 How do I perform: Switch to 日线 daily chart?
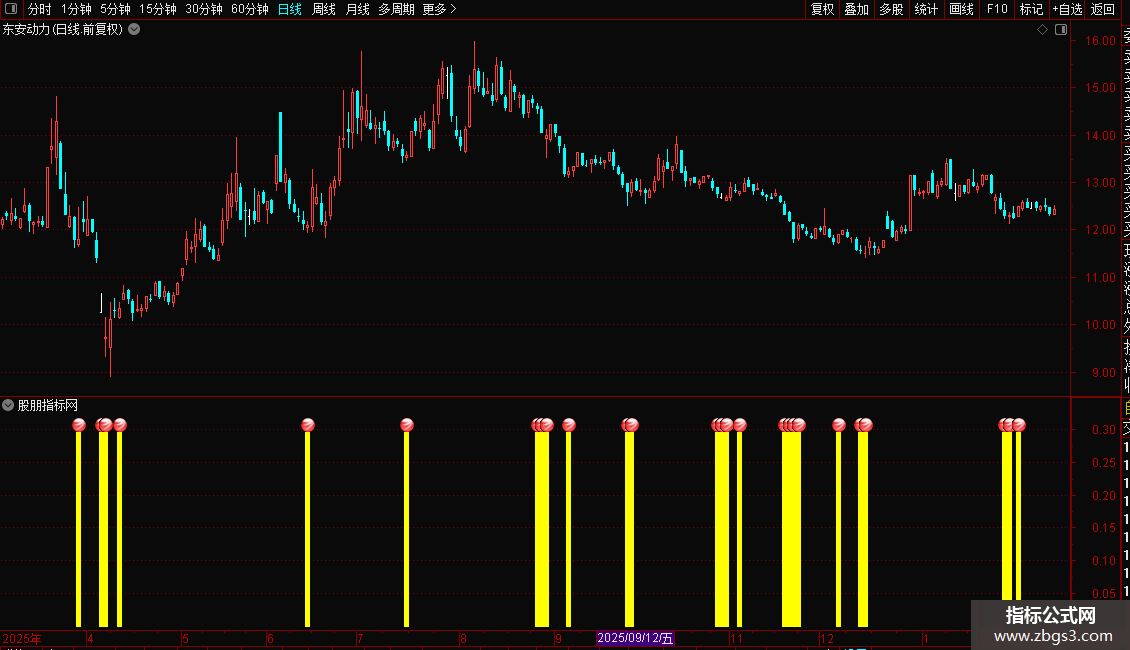290,9
